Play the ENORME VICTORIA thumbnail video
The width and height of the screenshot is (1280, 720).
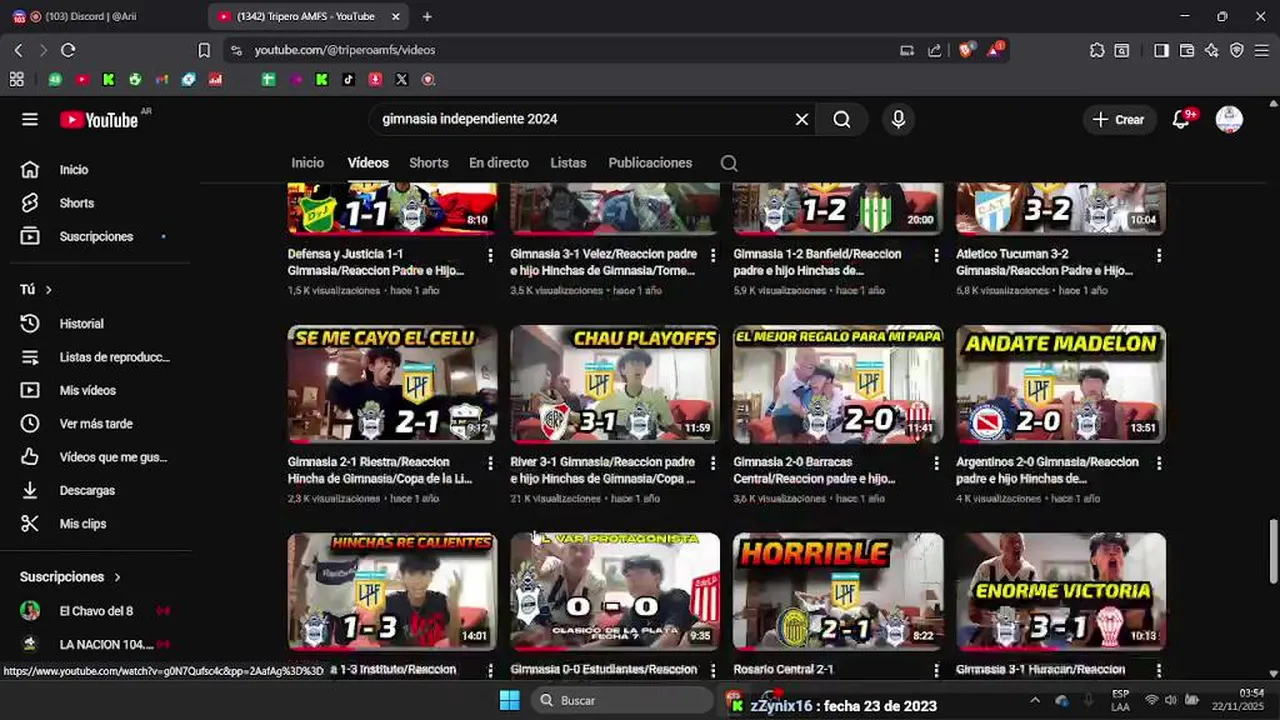1061,591
